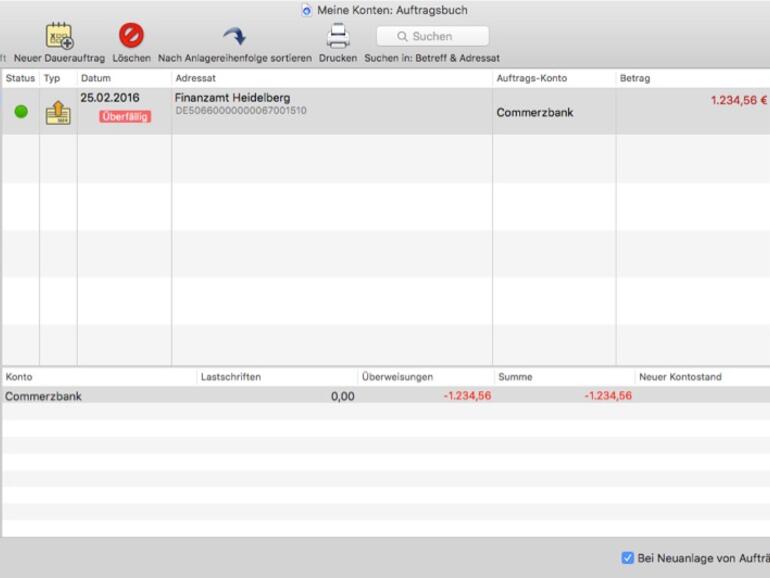The image size is (770, 578).
Task: Click the Neuer Kontostand summary header
Action: tap(703, 377)
